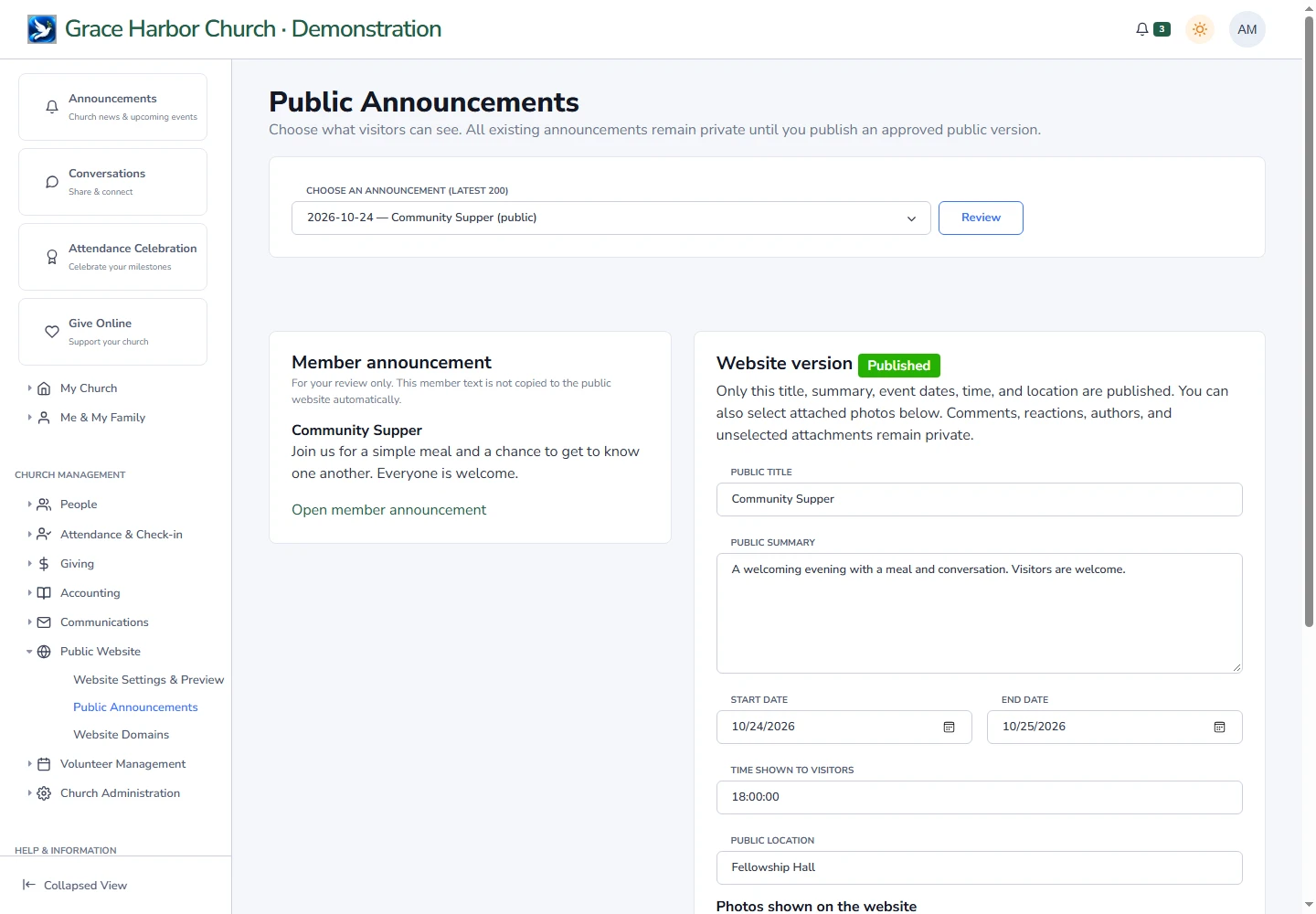The image size is (1316, 914).
Task: Click the Review button
Action: pos(981,218)
